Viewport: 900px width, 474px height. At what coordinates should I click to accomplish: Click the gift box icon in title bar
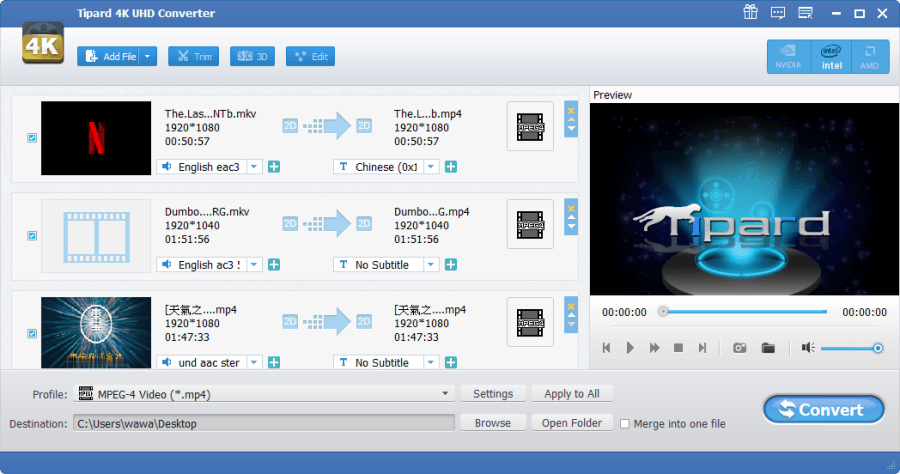click(750, 12)
